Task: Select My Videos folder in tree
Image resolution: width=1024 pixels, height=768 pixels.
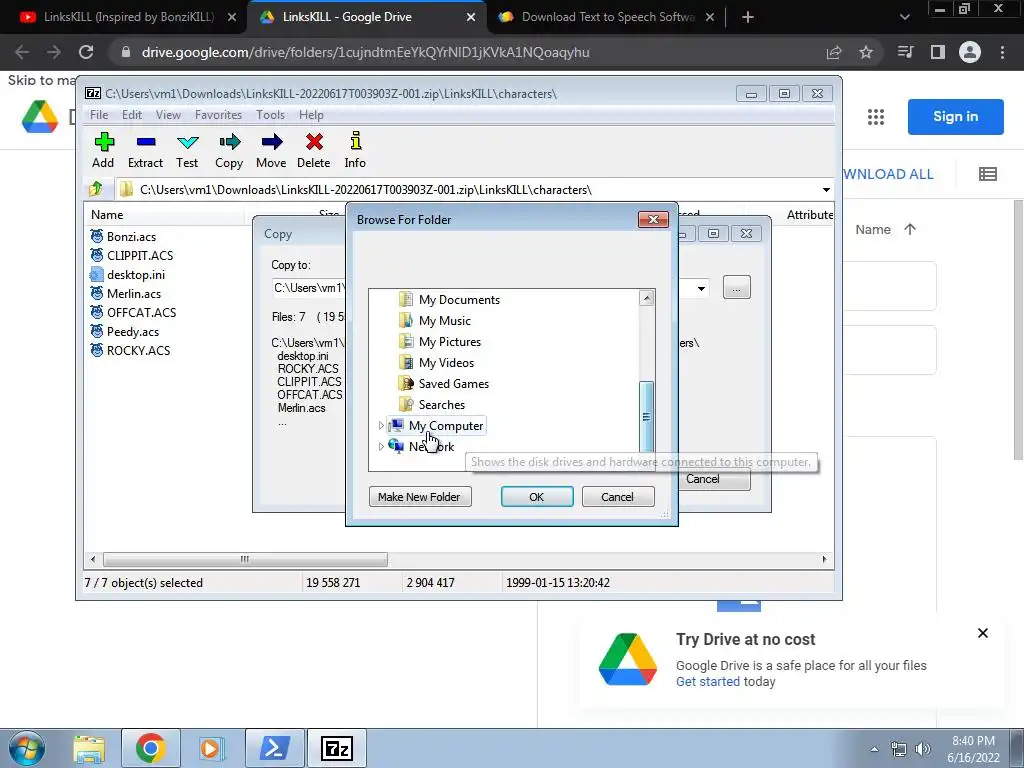Action: click(446, 362)
